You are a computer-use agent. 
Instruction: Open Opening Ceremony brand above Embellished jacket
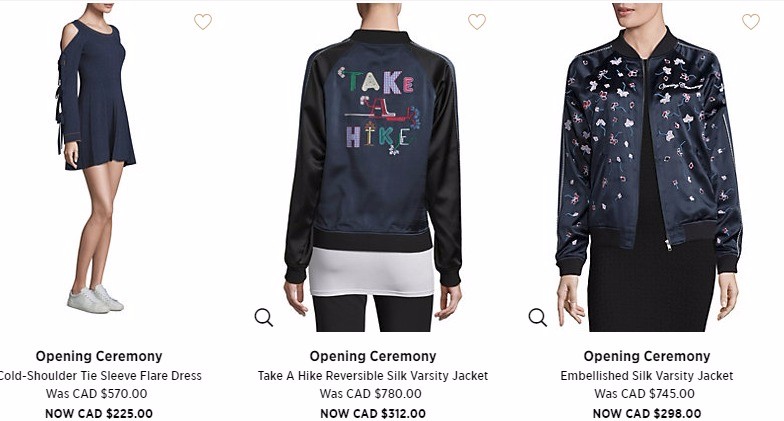point(647,356)
